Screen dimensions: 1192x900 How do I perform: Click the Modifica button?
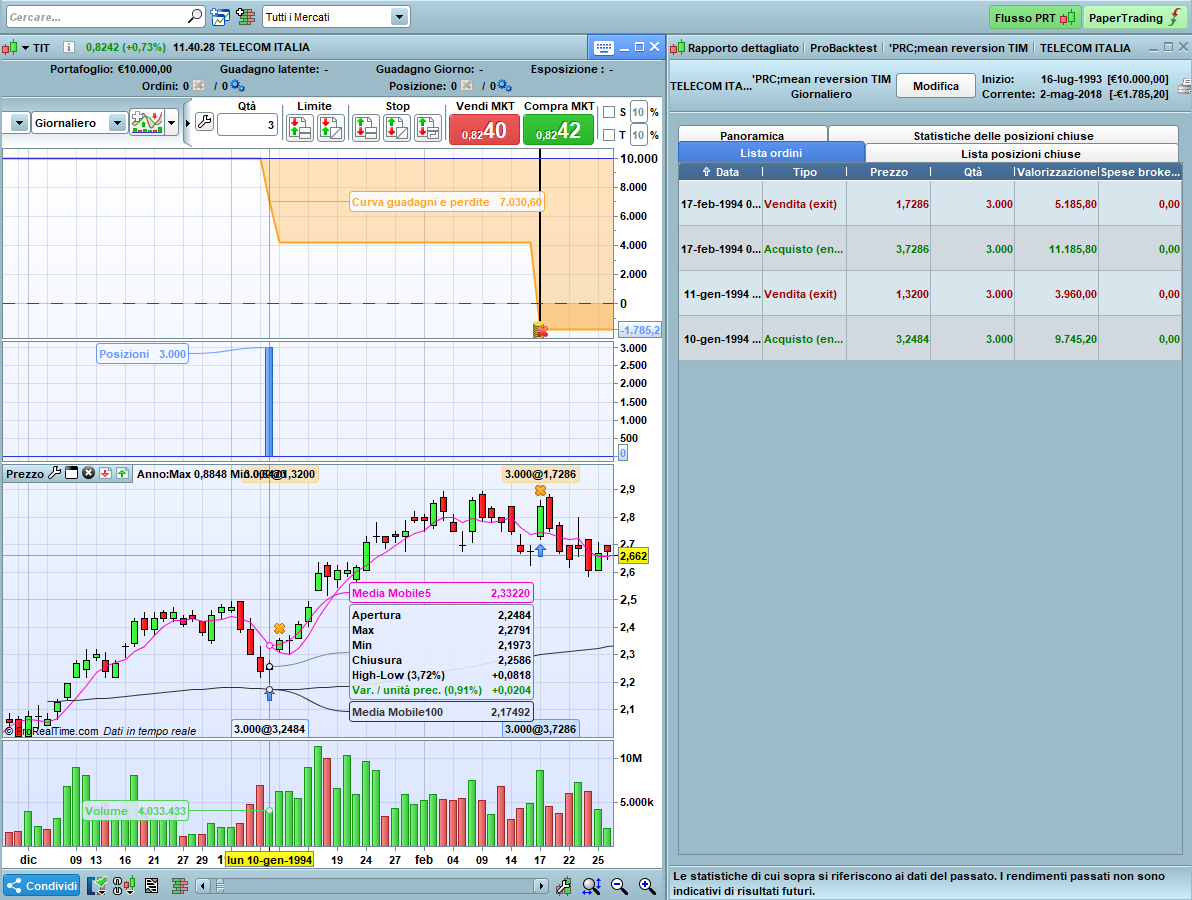click(x=935, y=86)
